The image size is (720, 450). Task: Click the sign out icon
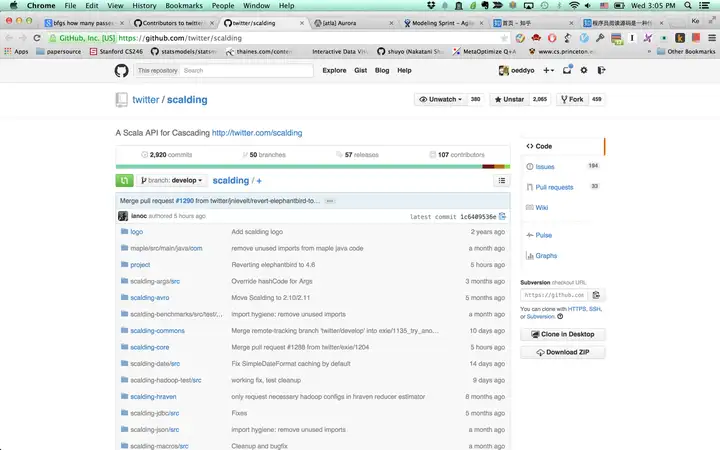click(x=601, y=70)
